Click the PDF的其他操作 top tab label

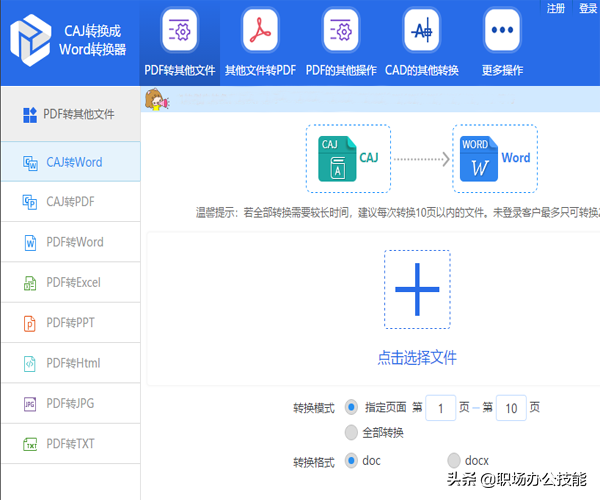(x=341, y=70)
